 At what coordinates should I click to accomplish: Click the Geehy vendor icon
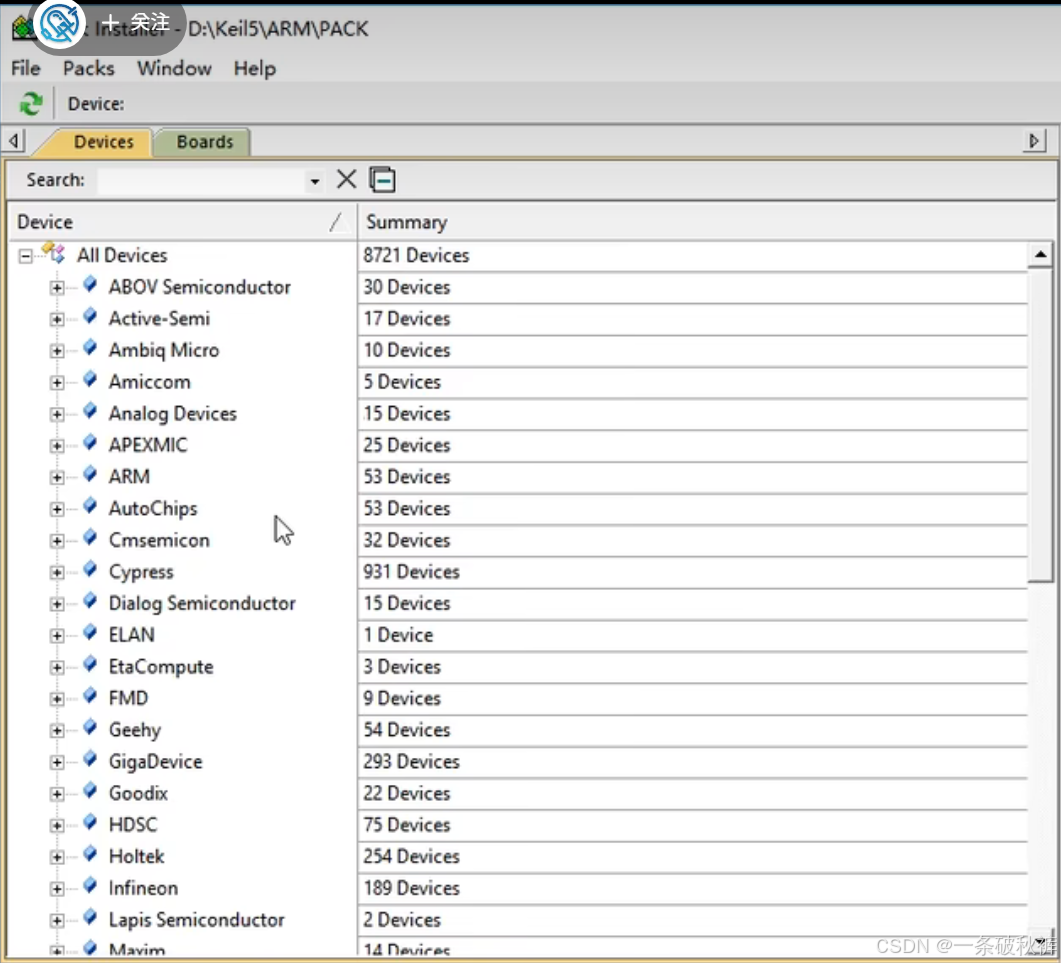(x=90, y=728)
